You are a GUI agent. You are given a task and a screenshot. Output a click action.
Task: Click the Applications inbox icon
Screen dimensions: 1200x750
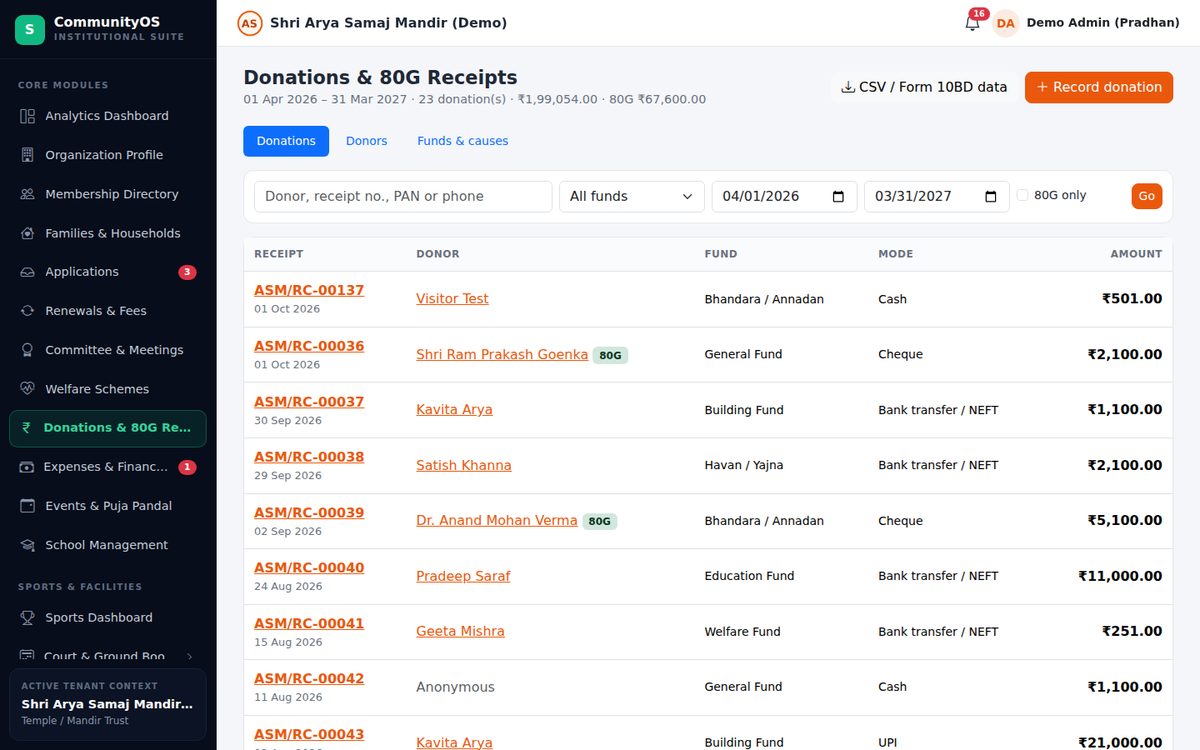(28, 272)
